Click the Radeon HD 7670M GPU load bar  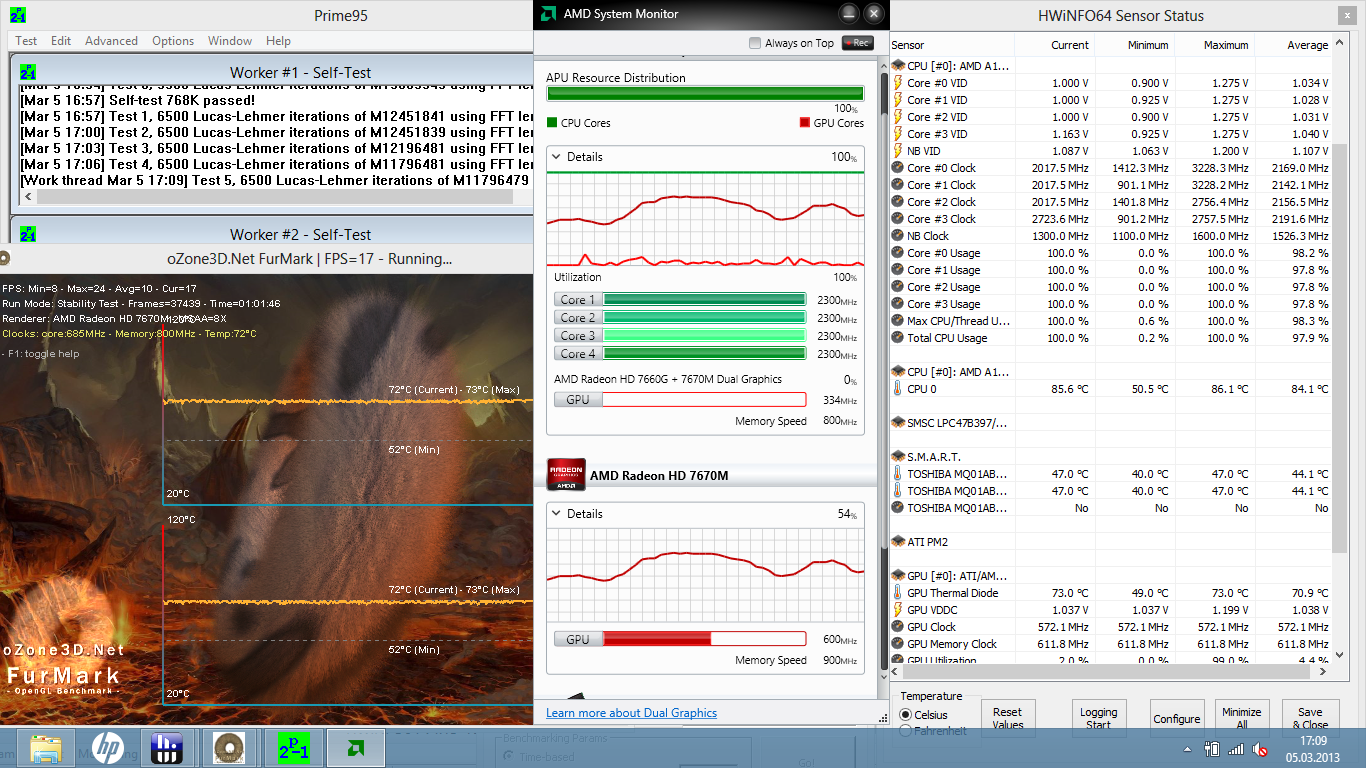[705, 639]
